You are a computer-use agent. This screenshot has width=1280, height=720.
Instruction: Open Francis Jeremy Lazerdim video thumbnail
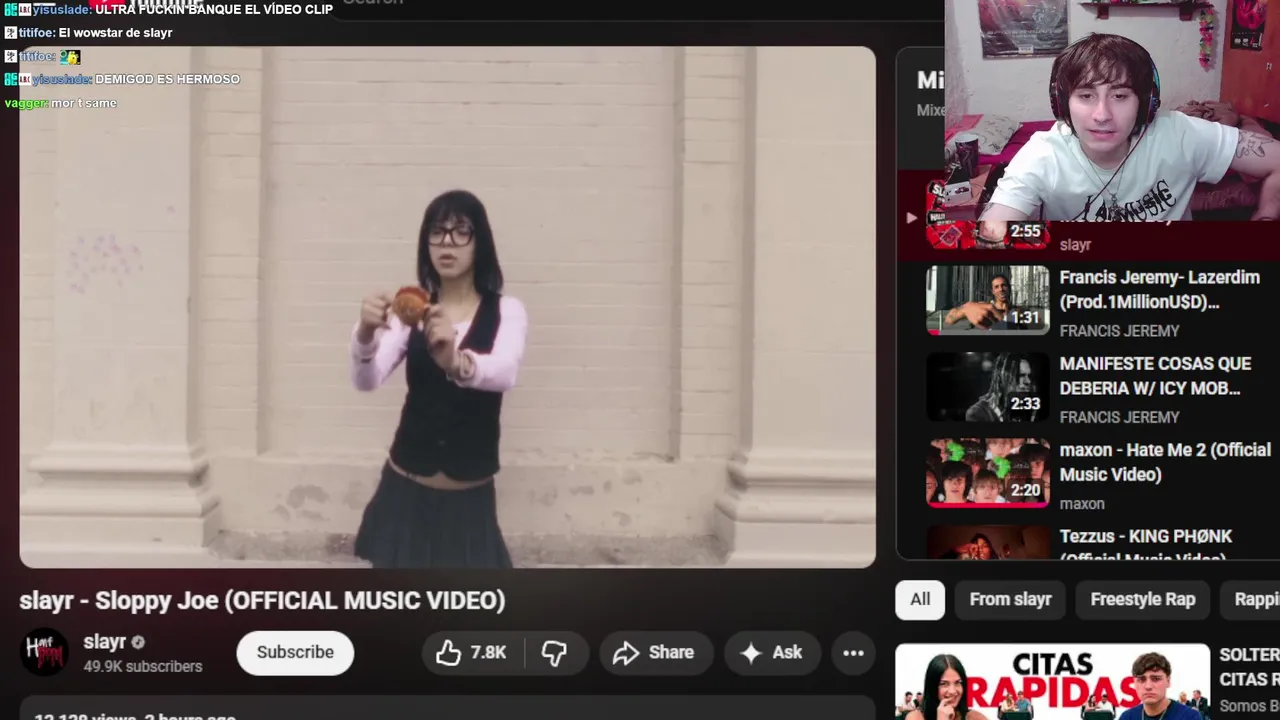point(988,300)
